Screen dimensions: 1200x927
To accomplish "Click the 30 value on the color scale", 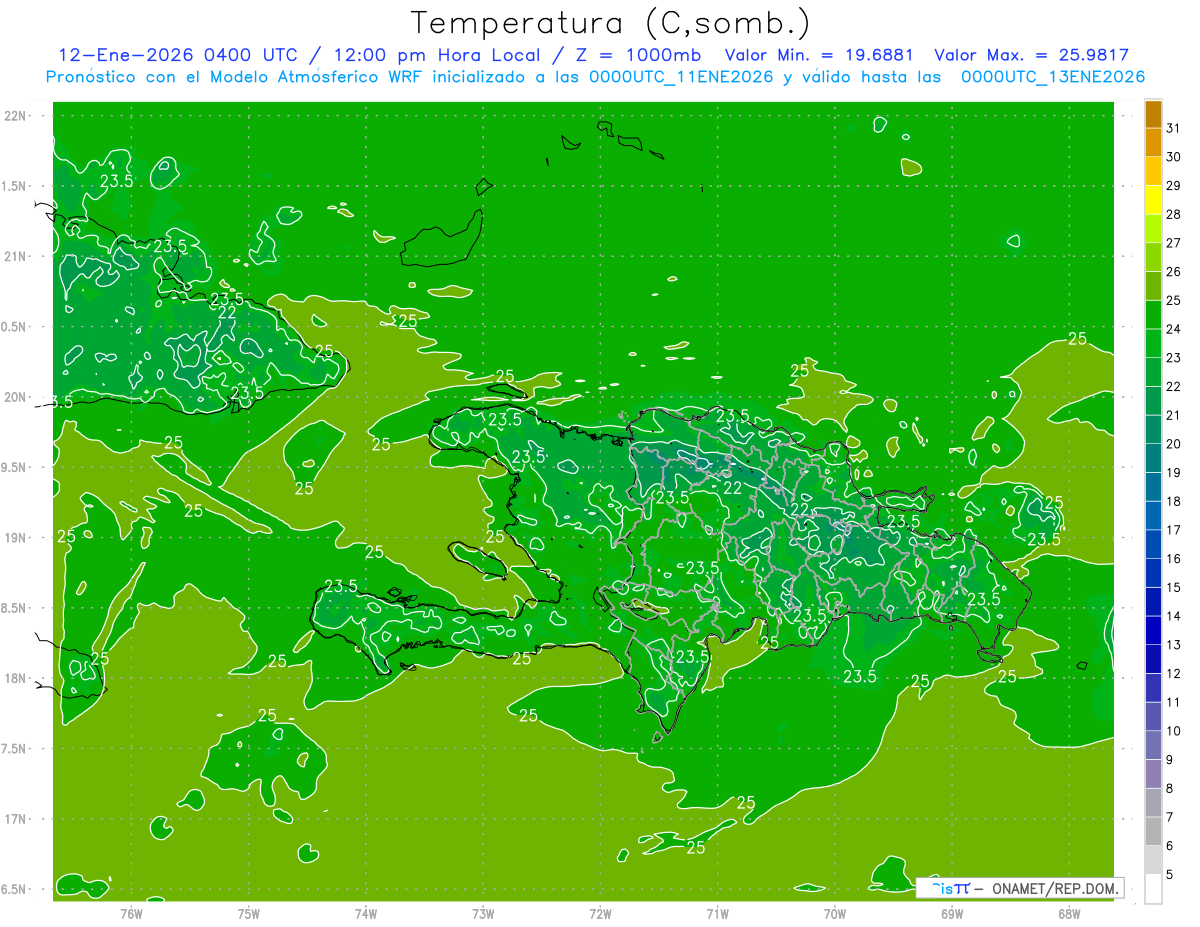I will (1174, 157).
